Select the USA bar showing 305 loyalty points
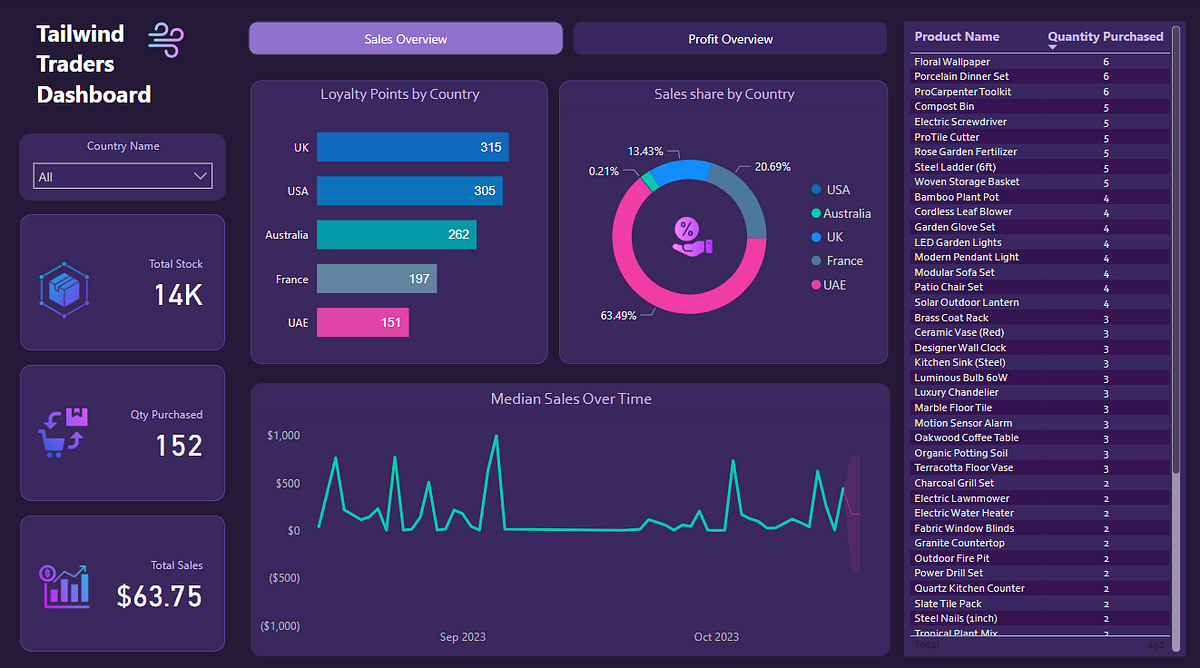Viewport: 1200px width, 668px height. pos(409,190)
